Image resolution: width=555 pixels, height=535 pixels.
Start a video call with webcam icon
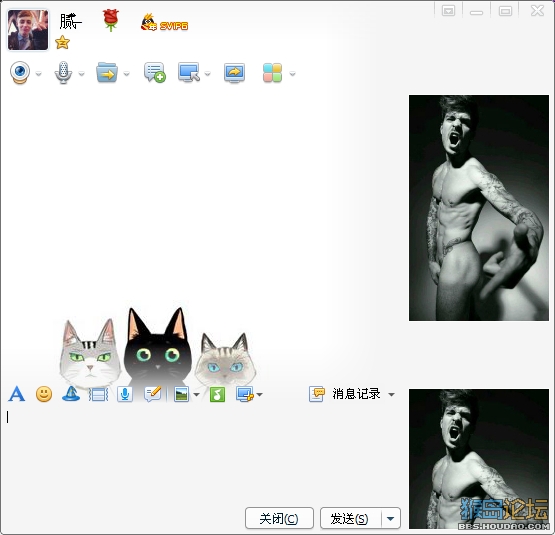pyautogui.click(x=20, y=73)
